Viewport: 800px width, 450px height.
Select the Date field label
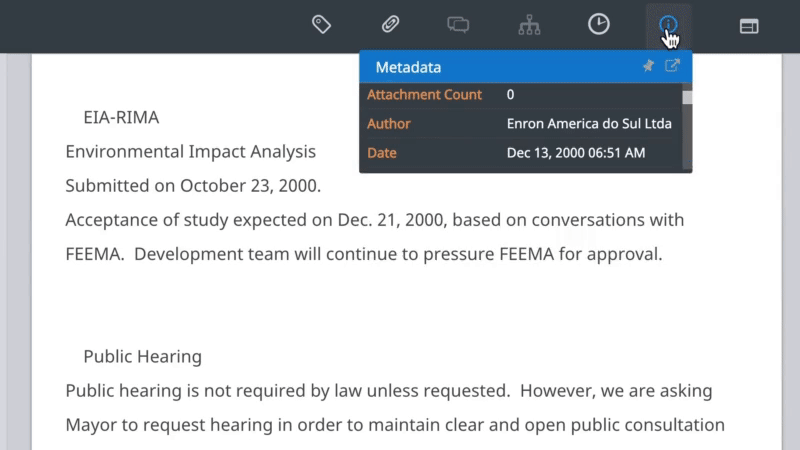(x=382, y=153)
